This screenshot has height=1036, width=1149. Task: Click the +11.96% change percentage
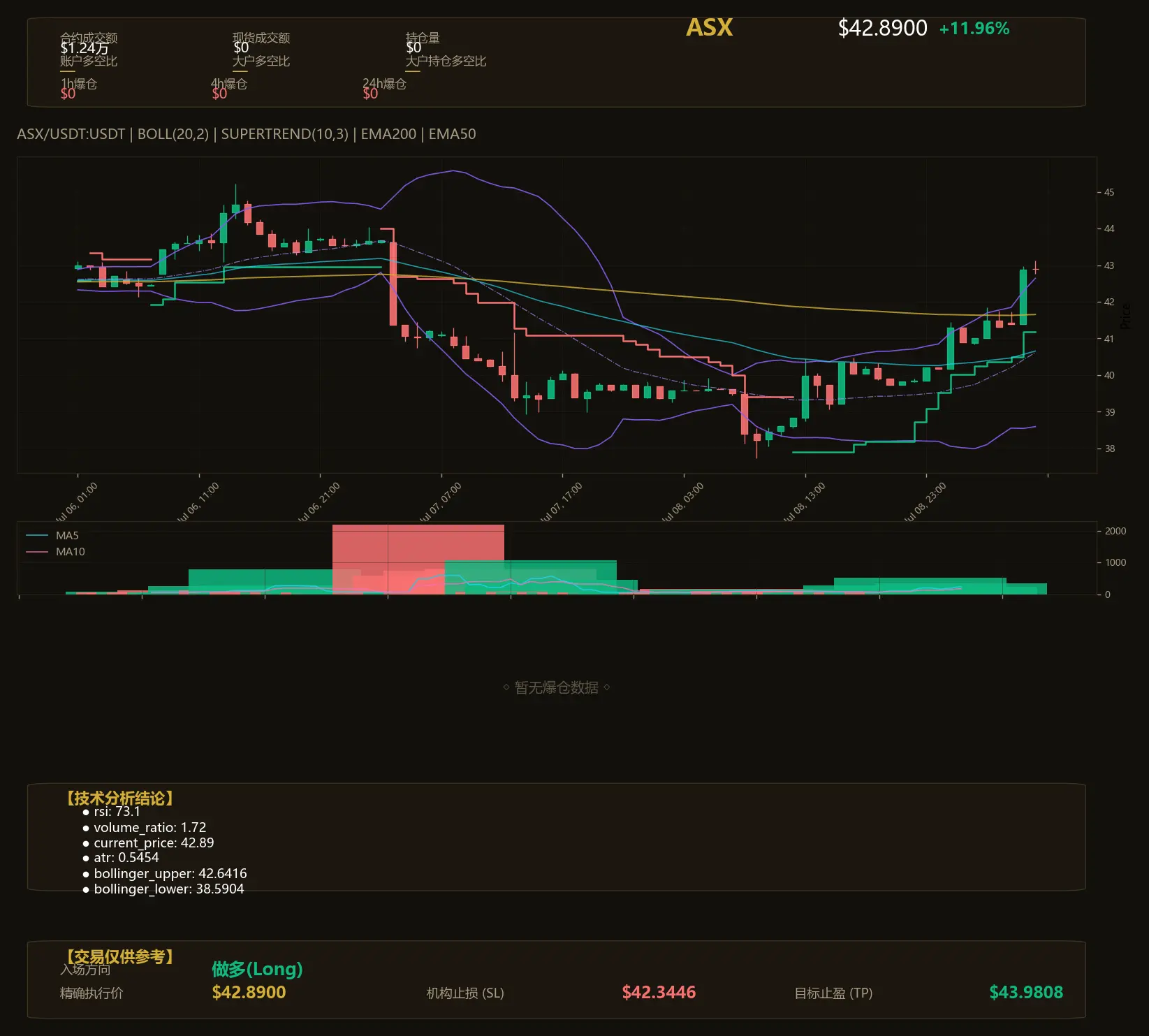click(x=974, y=29)
